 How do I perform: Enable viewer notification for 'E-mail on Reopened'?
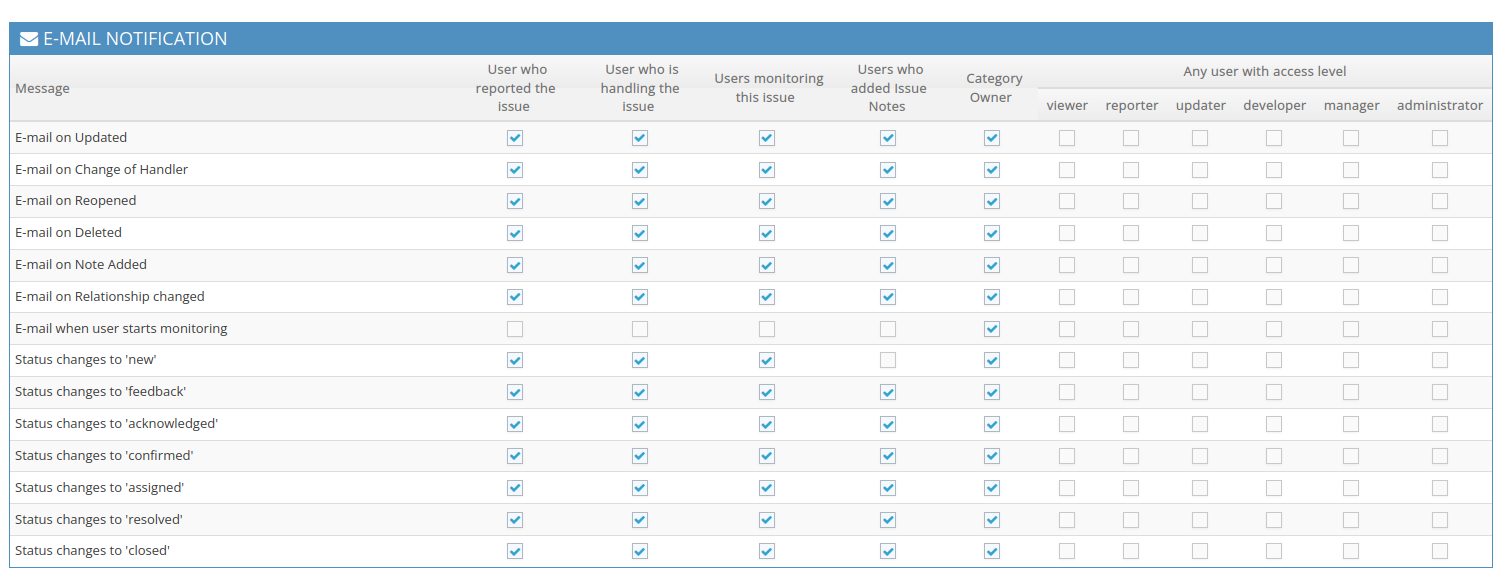(x=1066, y=201)
